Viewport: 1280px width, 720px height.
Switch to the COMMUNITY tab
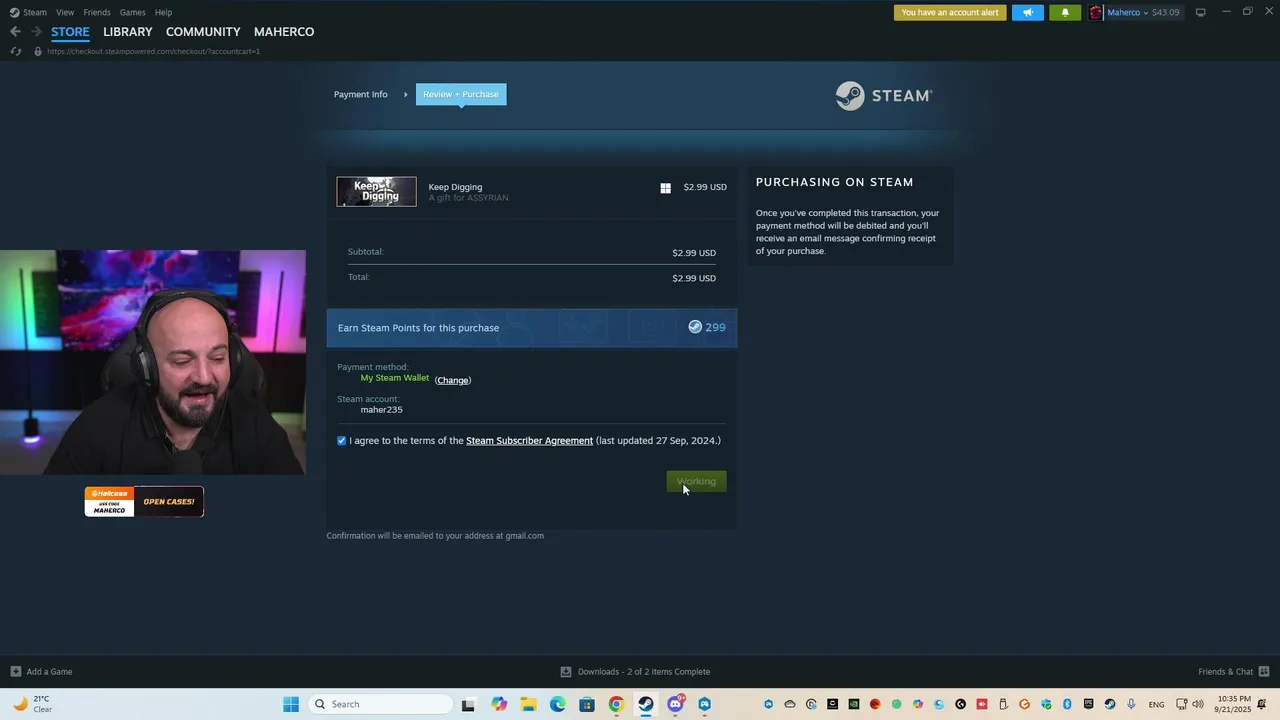coord(203,32)
